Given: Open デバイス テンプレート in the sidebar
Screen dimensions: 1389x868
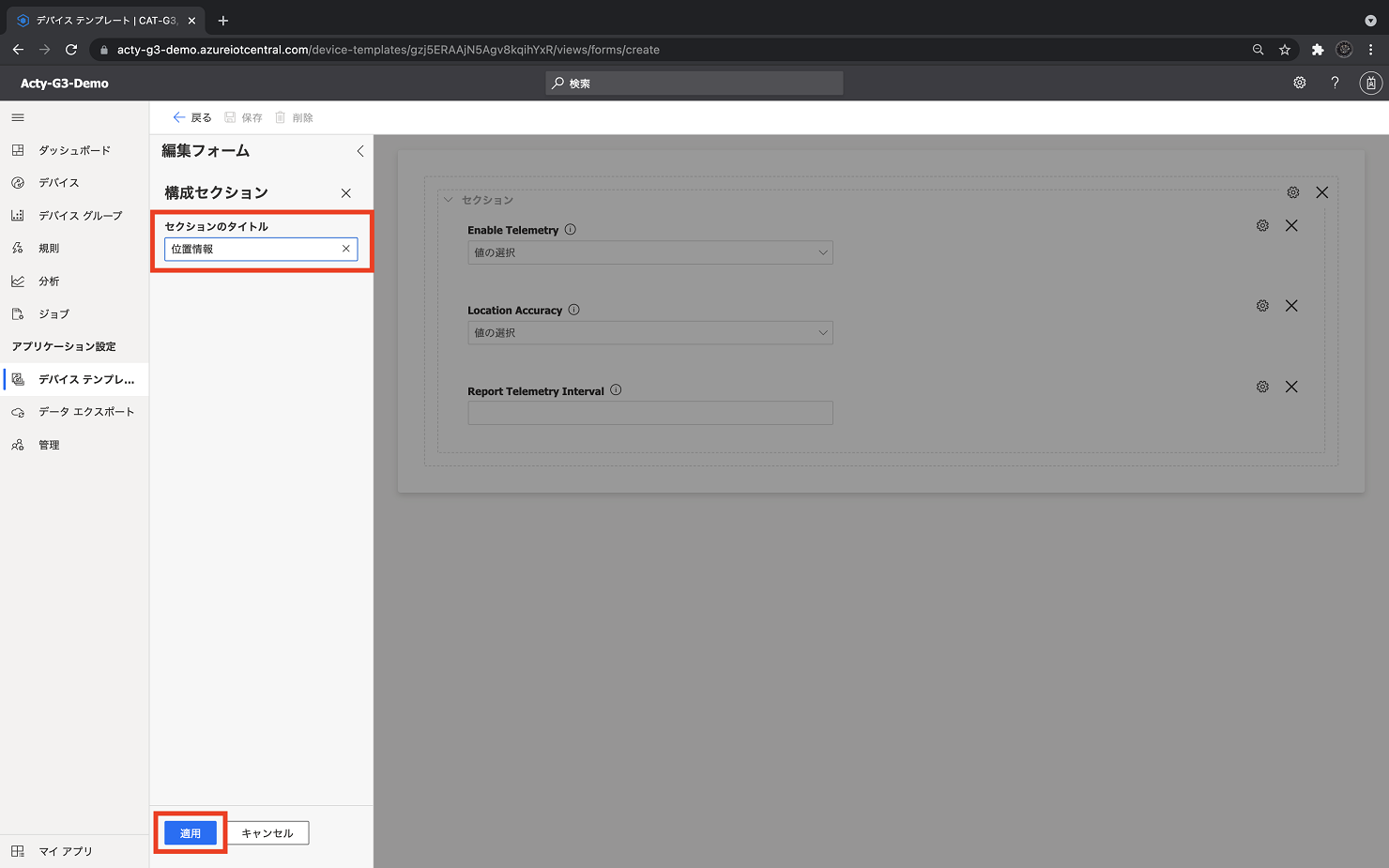Looking at the screenshot, I should point(74,379).
